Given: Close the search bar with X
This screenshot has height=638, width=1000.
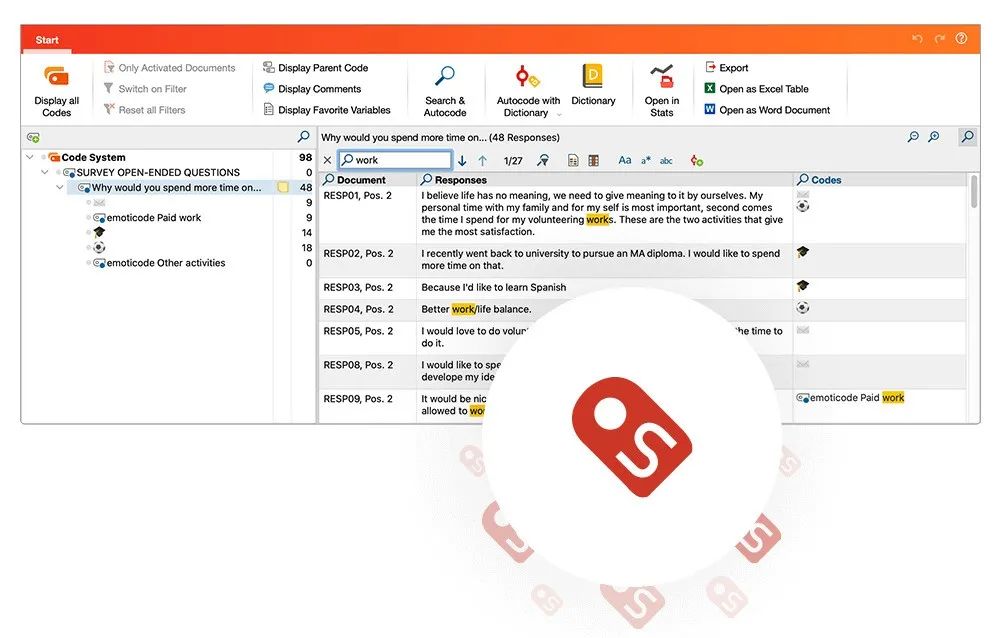Looking at the screenshot, I should click(327, 160).
